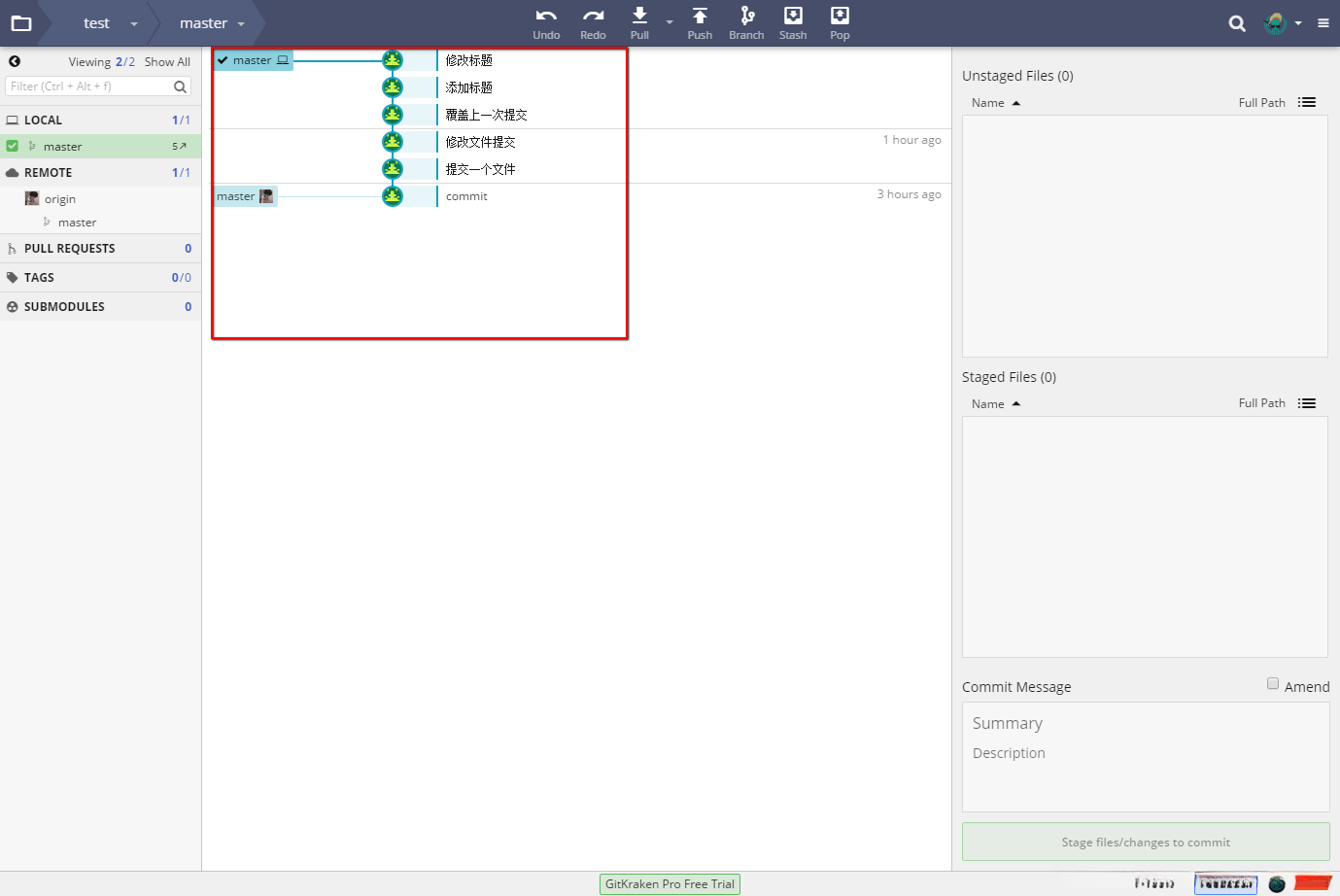1340x896 pixels.
Task: Select the commit node for commit row
Action: 393,196
